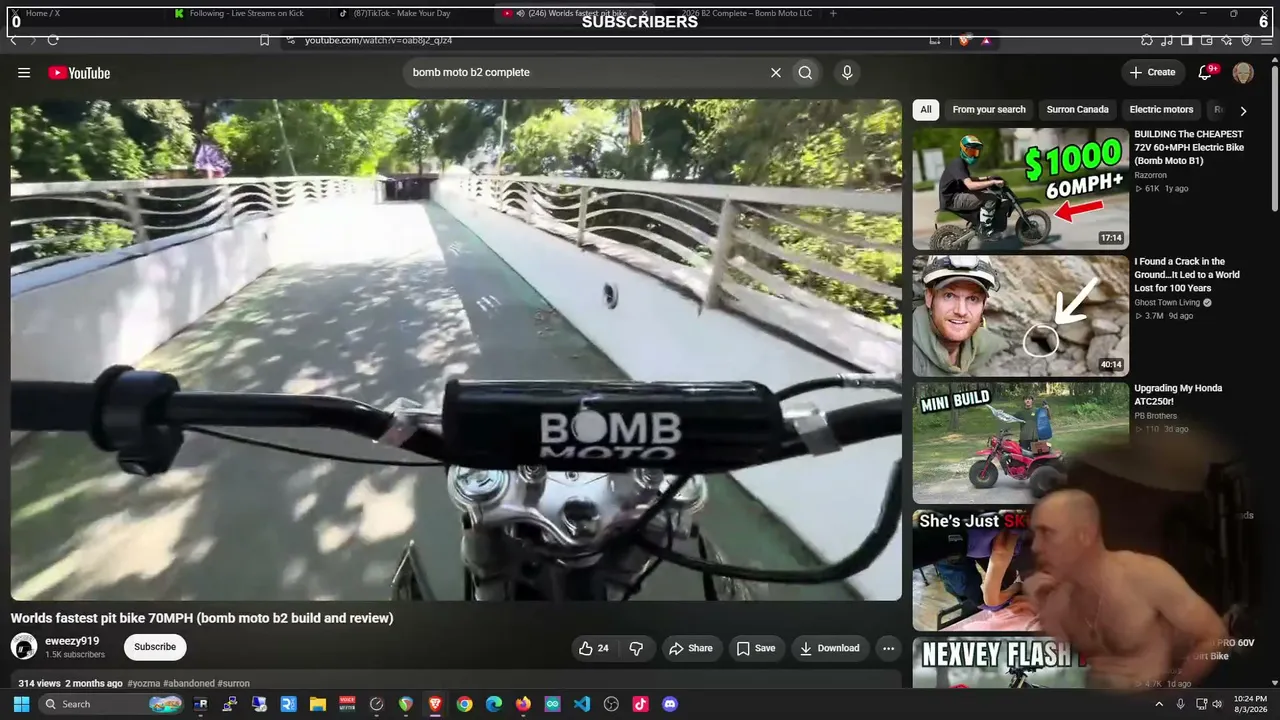Open Windows Start menu

point(21,704)
